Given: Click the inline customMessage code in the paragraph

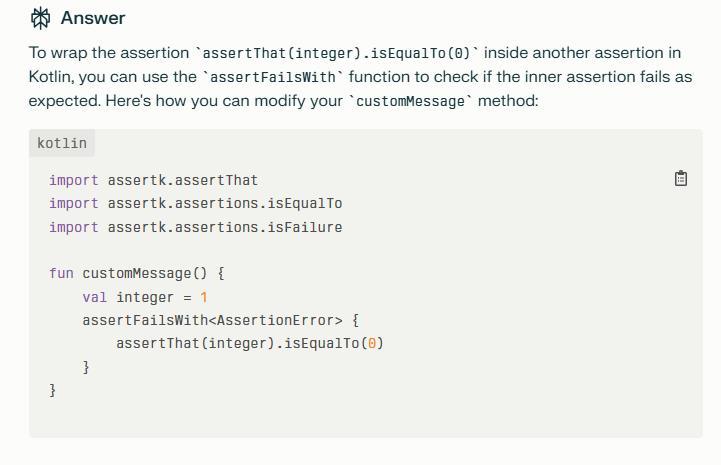Looking at the screenshot, I should coord(410,101).
